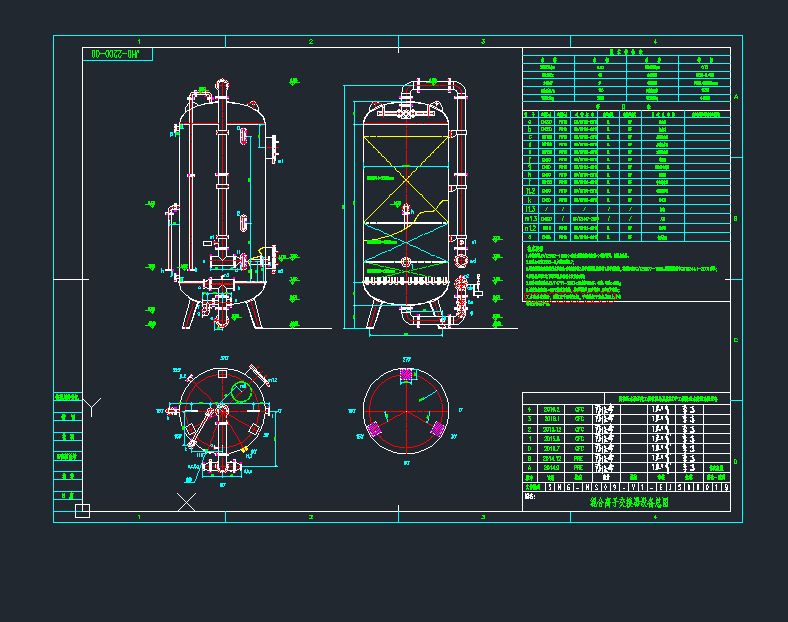Select the small square marker at the bottom-left frame corner

(x=83, y=511)
